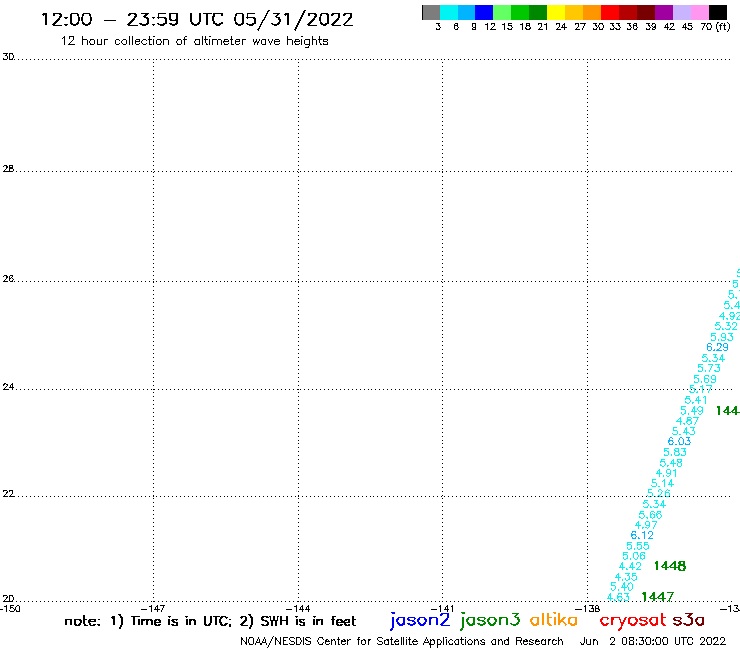Pick the light blue 9 ft swatch

466,13
